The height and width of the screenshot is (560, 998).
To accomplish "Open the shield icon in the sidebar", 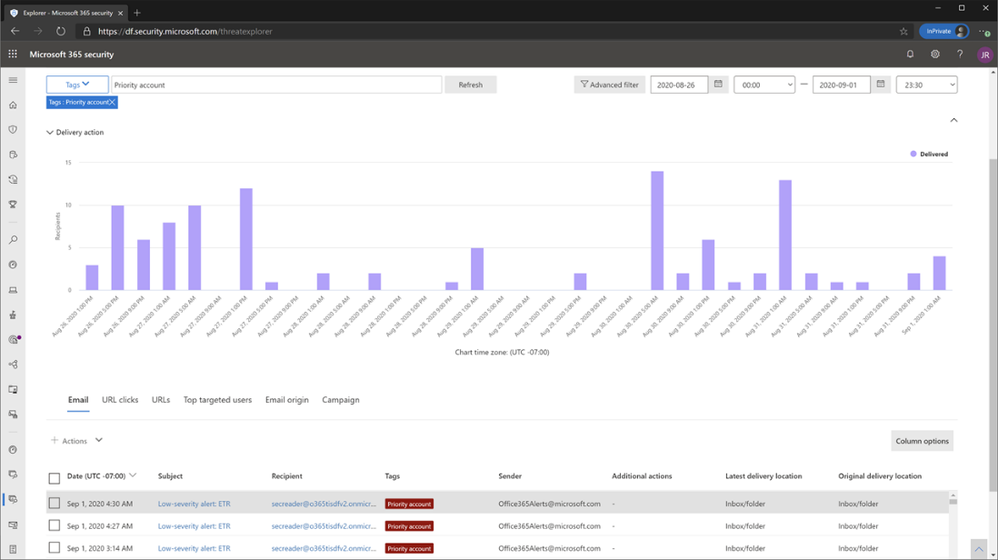I will point(13,130).
